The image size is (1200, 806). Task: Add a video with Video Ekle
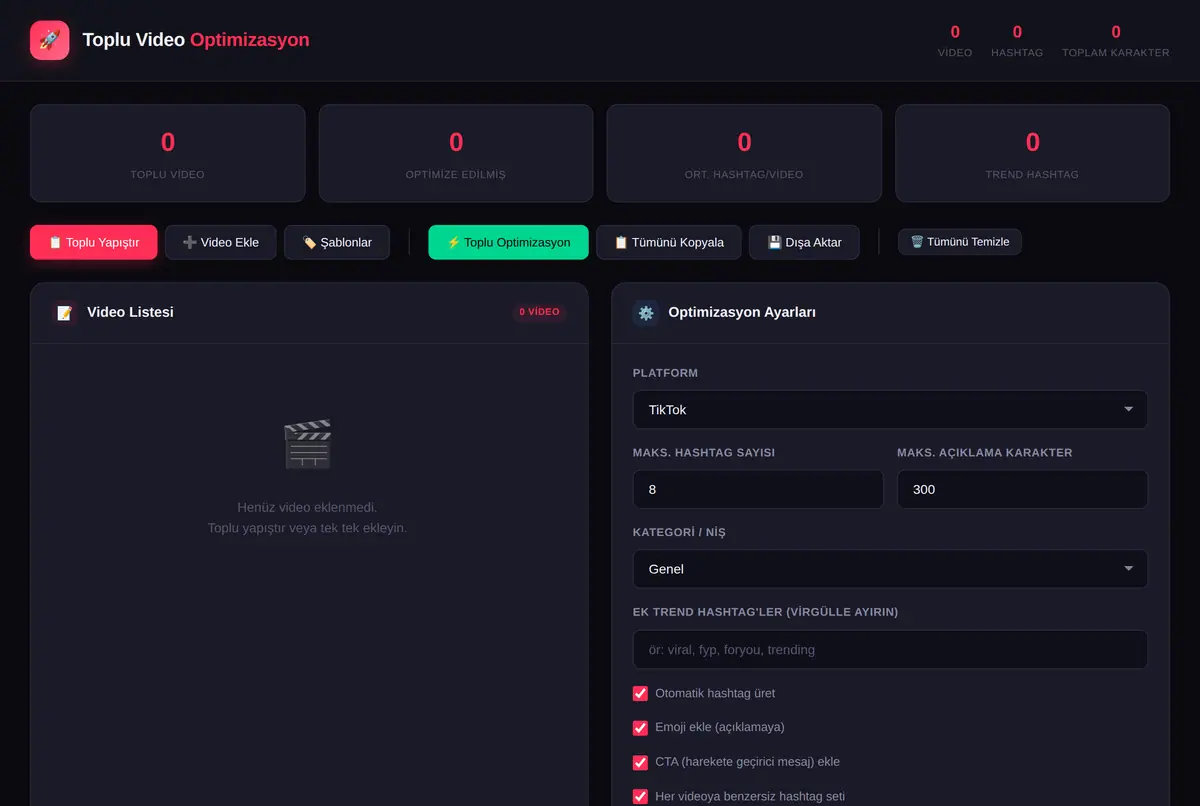(221, 242)
